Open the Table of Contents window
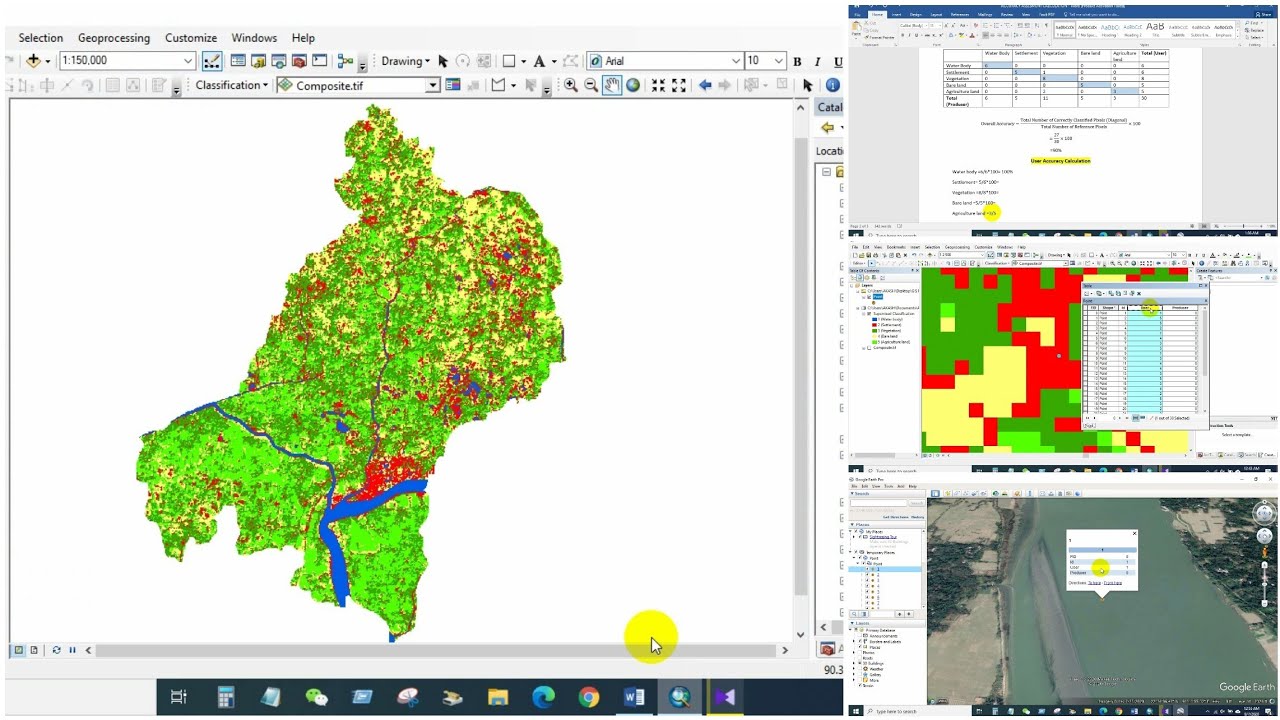Screen dimensions: 1280x720 click(239, 61)
